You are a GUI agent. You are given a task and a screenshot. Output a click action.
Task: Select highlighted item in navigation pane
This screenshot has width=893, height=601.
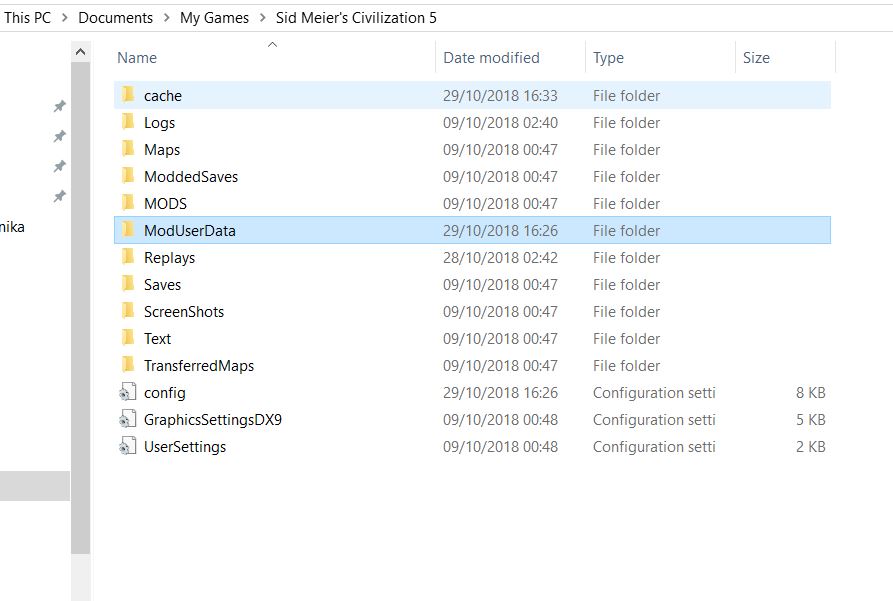pos(35,486)
